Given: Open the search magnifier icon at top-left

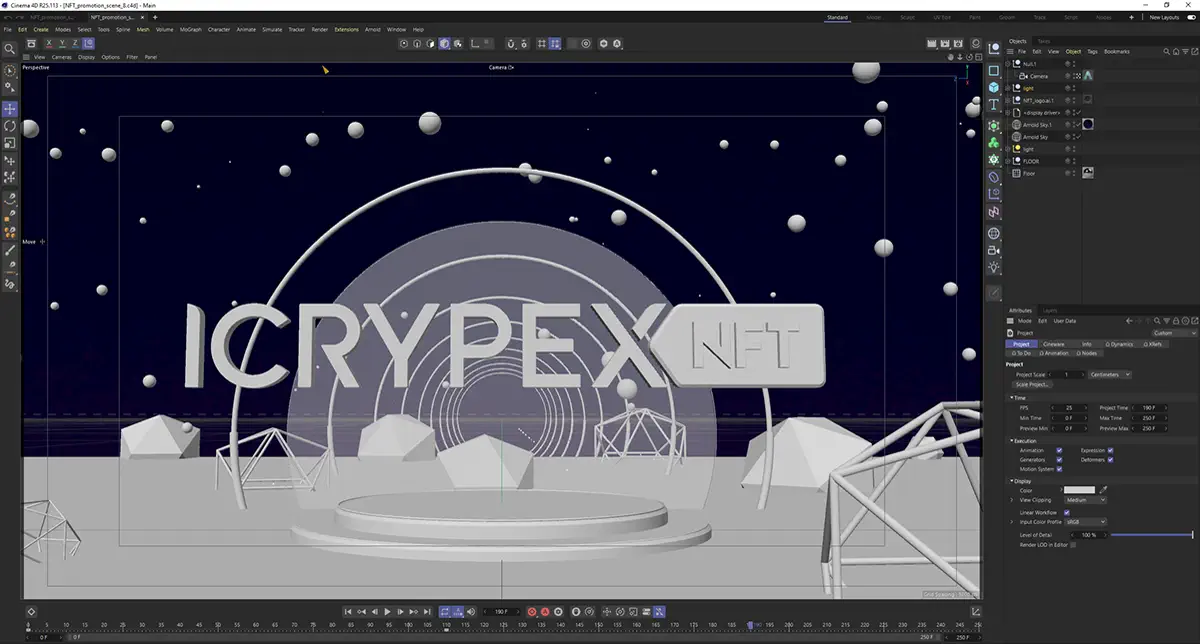Looking at the screenshot, I should click(10, 48).
